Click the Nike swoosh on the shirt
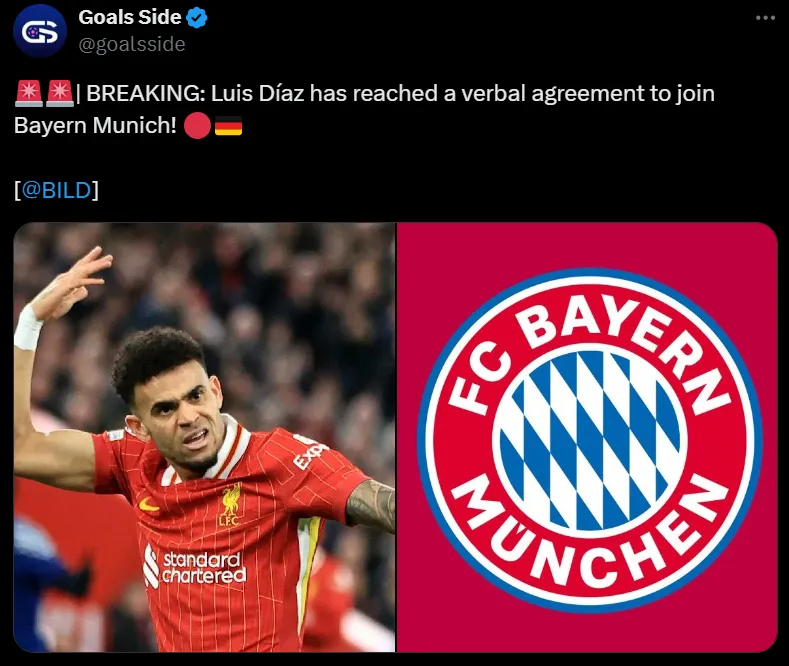Image resolution: width=789 pixels, height=666 pixels. point(148,504)
